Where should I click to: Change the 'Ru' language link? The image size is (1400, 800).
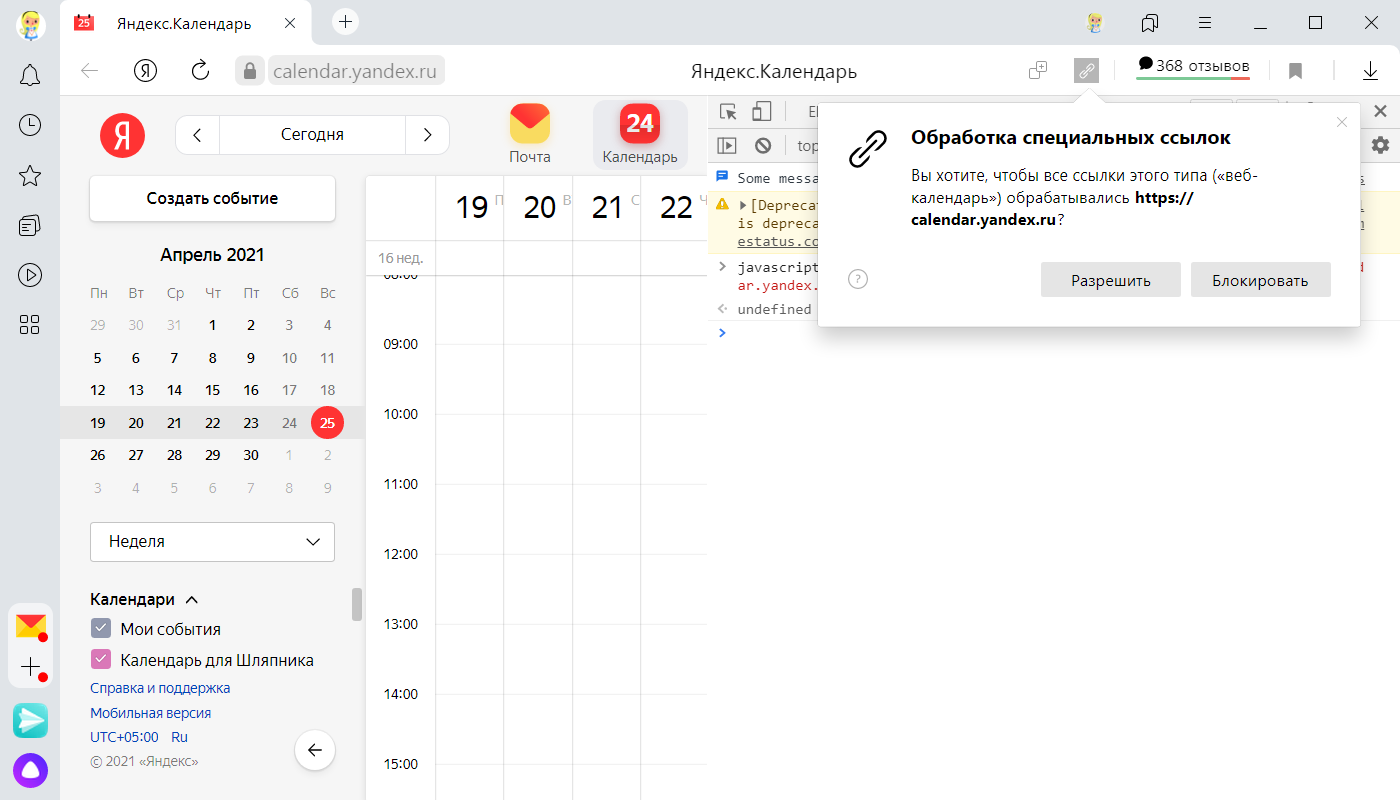pyautogui.click(x=179, y=737)
